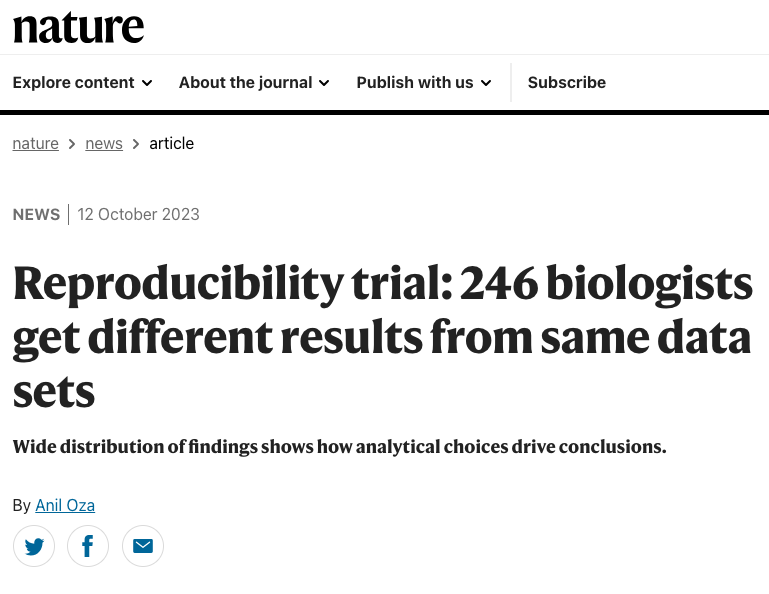Click breadcrumb chevron between nature and news
This screenshot has width=769, height=594.
[x=72, y=144]
